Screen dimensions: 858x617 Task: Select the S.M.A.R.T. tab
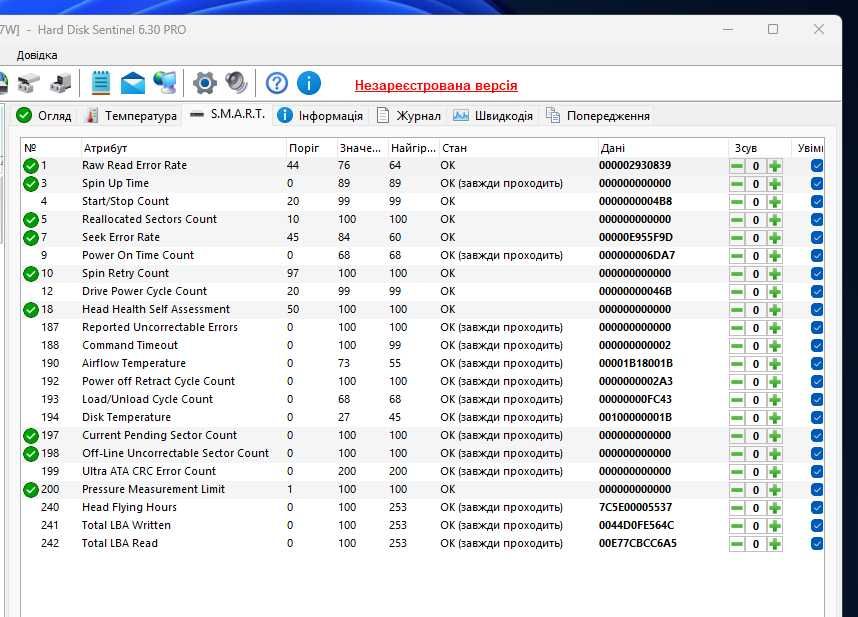[228, 114]
